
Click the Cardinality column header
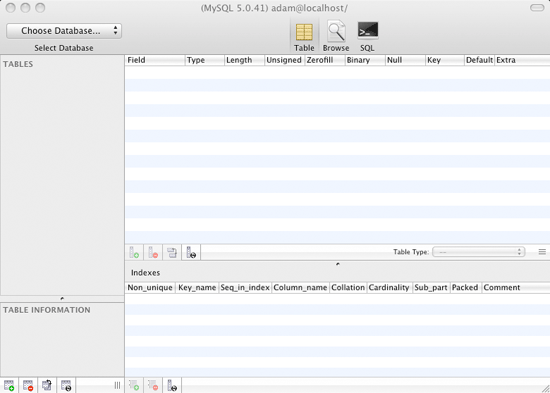(x=389, y=288)
